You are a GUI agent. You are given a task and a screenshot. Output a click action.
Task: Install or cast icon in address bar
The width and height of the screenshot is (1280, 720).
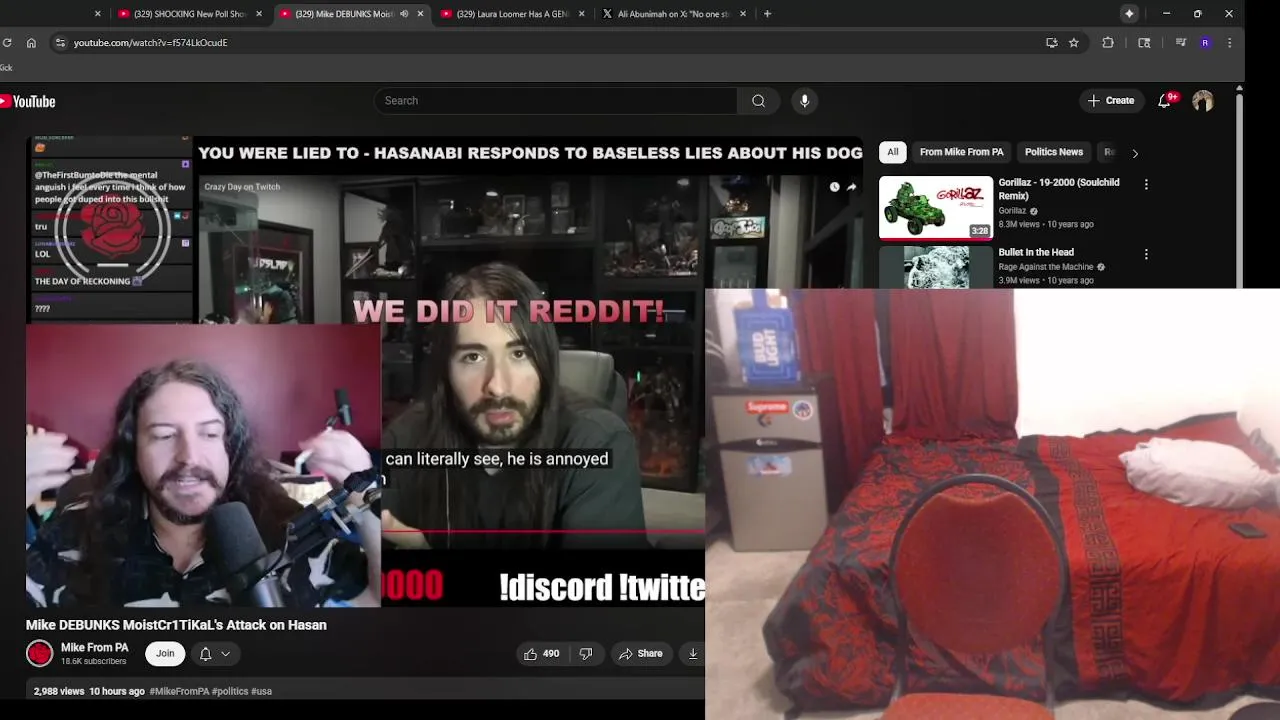coord(1051,43)
